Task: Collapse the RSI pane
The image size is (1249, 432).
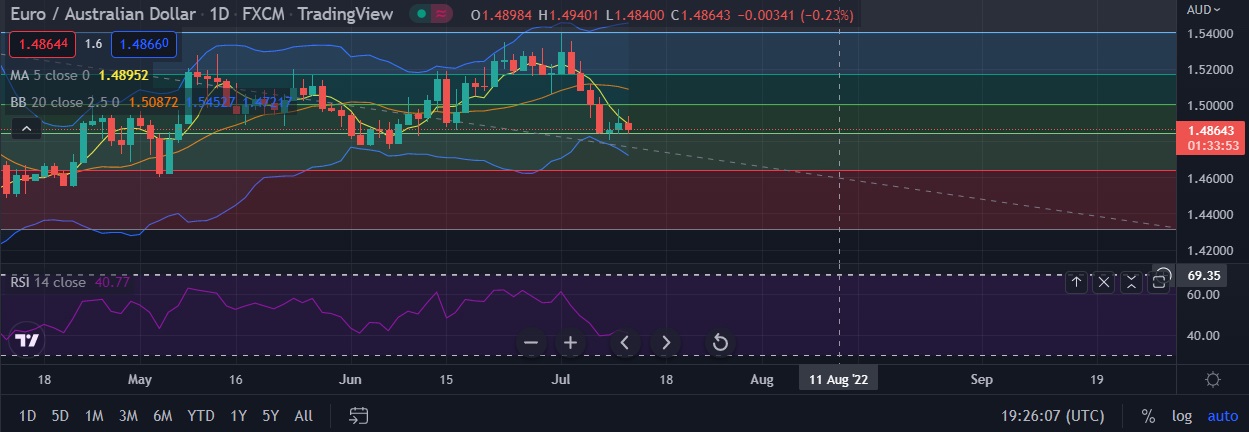Action: tap(1131, 282)
